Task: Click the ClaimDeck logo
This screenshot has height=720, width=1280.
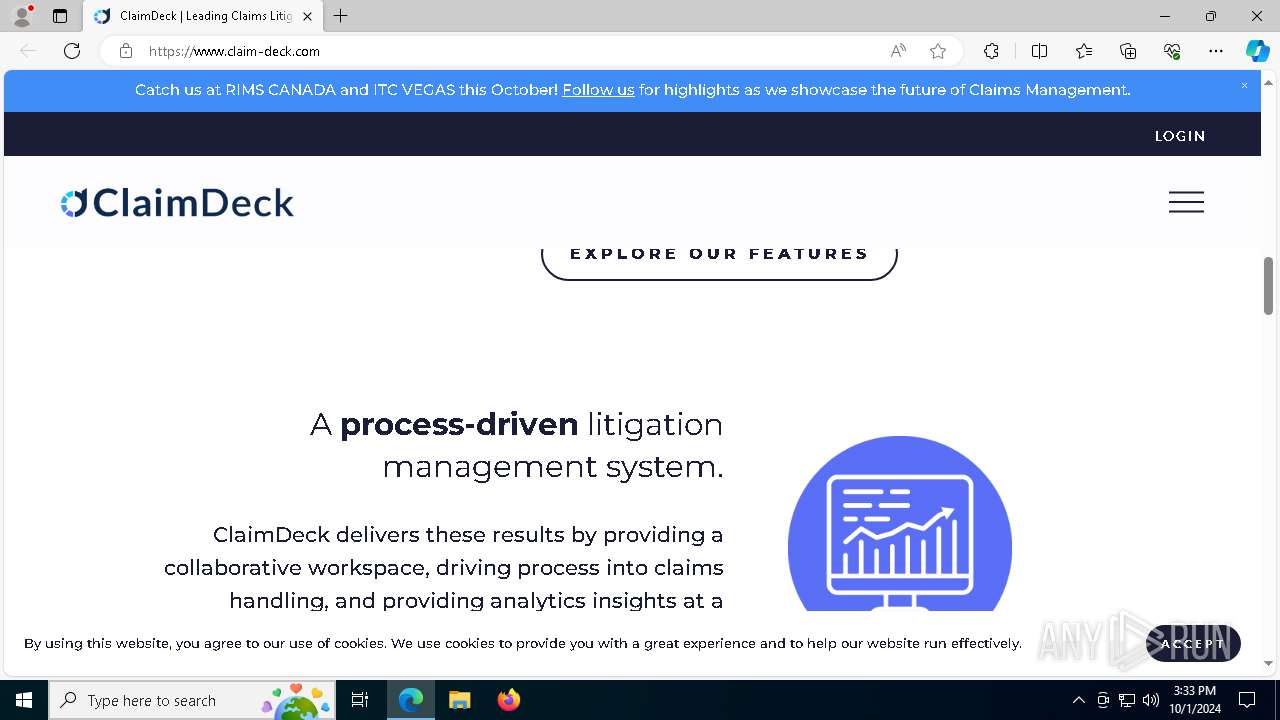Action: point(177,203)
